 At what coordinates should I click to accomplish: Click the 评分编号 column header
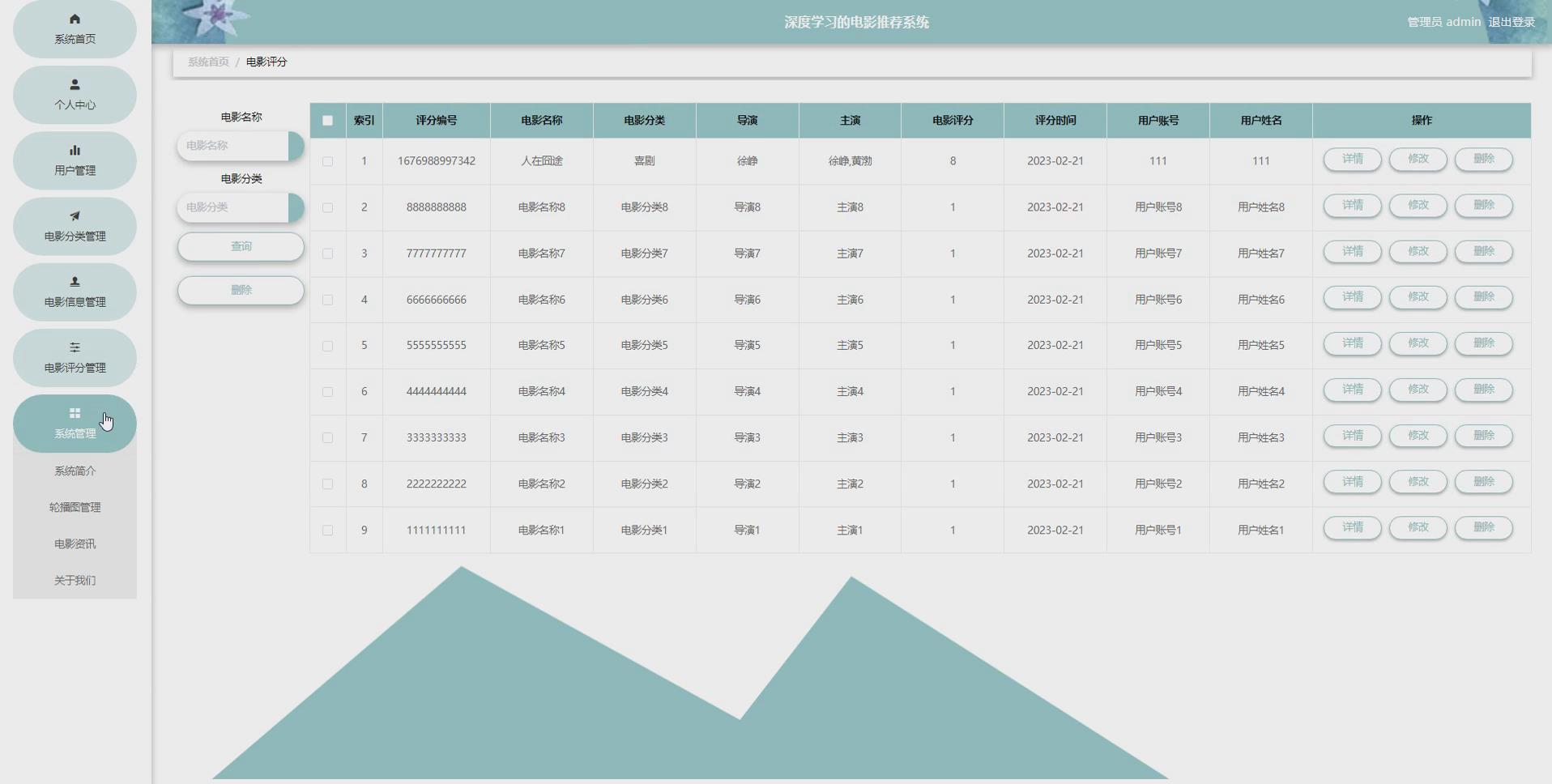coord(436,121)
